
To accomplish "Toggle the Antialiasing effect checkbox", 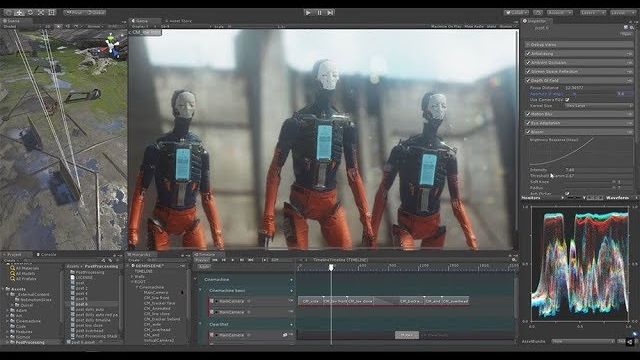I will [x=528, y=53].
